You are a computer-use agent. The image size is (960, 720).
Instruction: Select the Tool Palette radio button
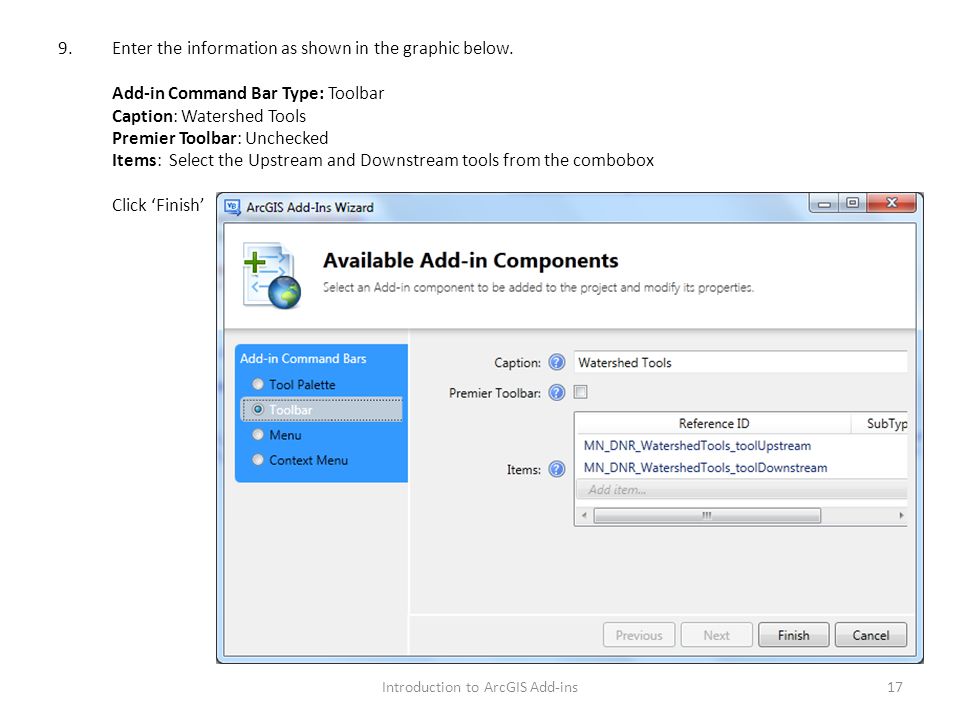pos(258,384)
